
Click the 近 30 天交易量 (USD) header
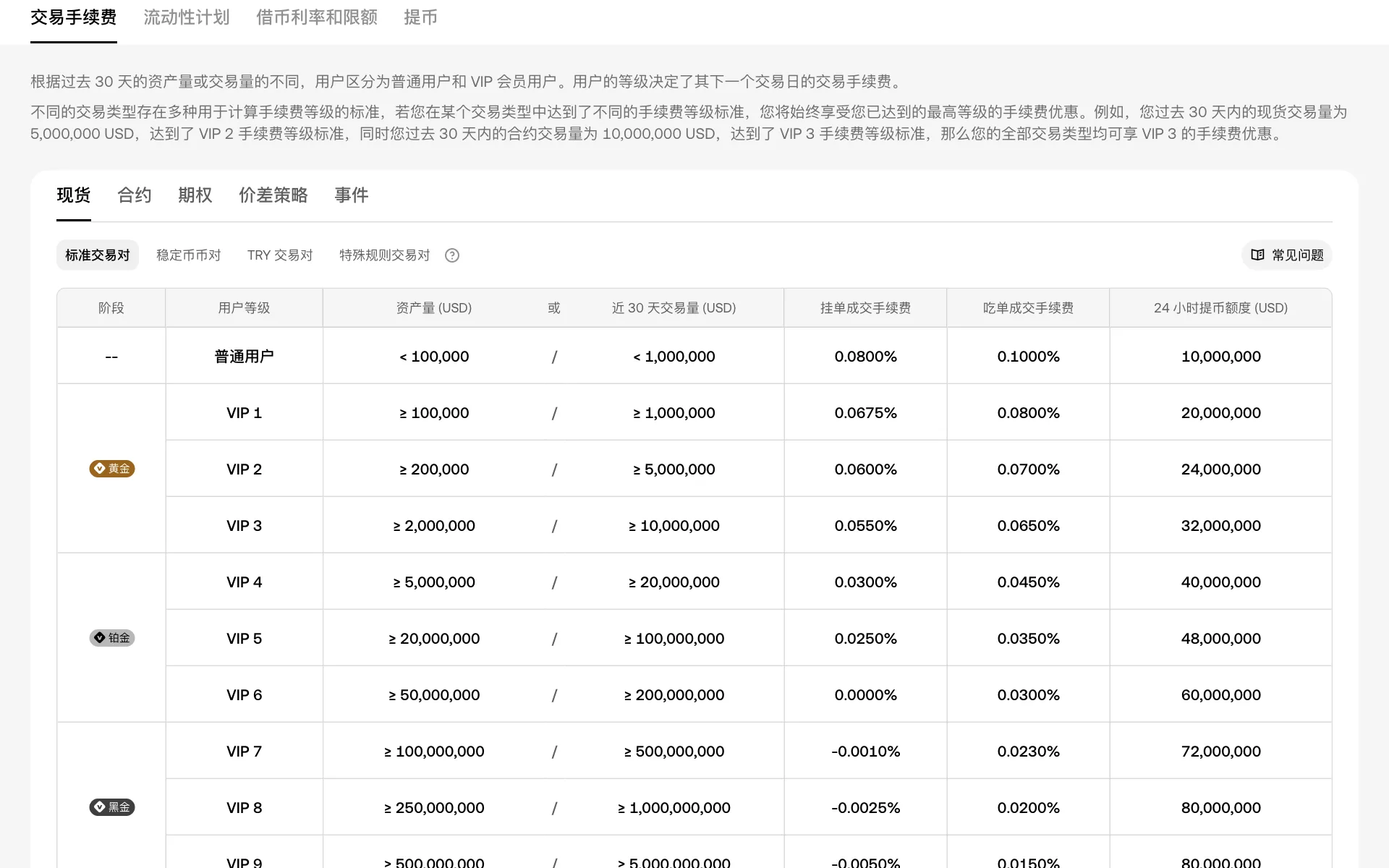(674, 308)
